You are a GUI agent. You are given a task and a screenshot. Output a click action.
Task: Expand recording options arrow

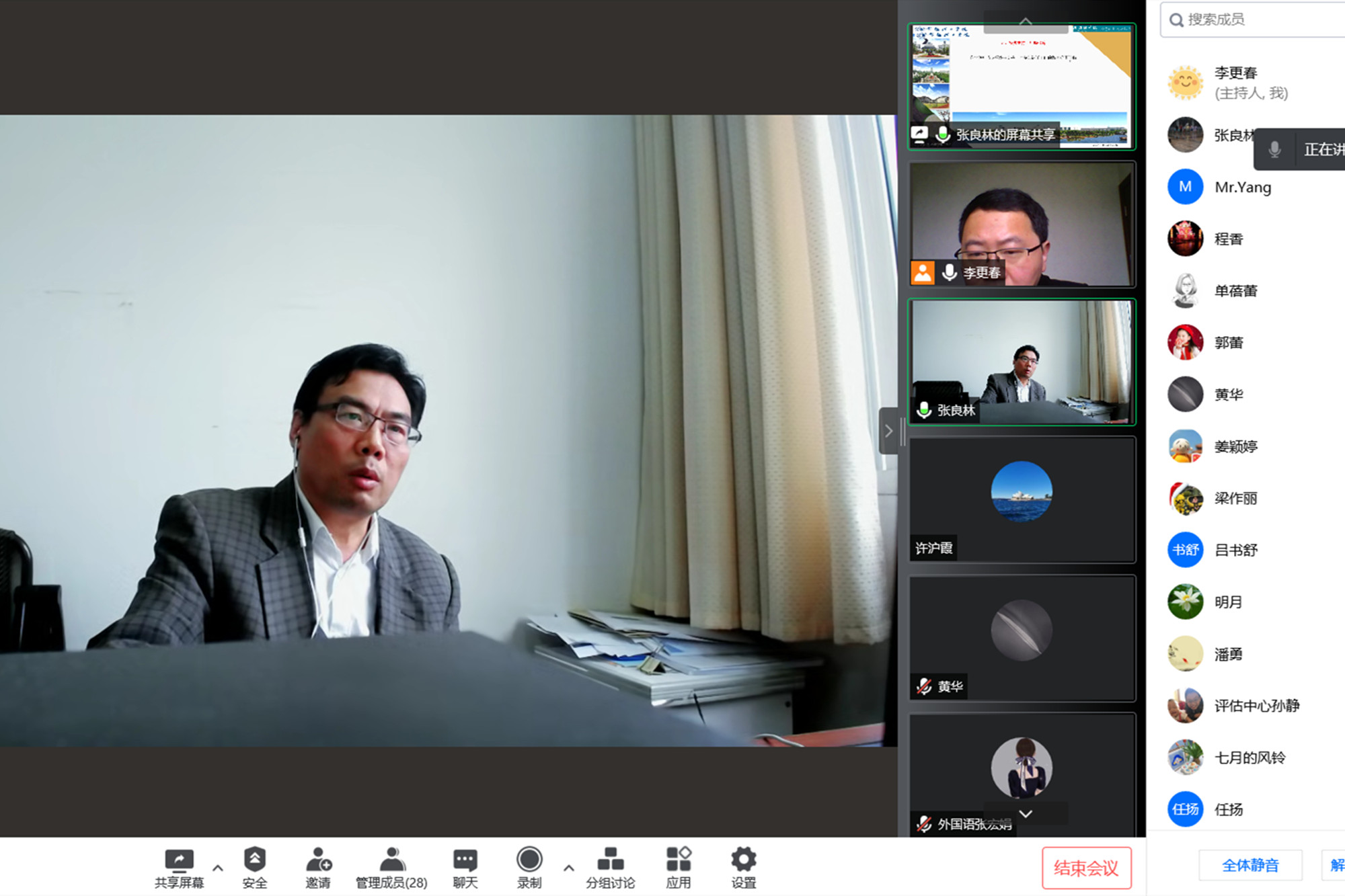pos(569,868)
